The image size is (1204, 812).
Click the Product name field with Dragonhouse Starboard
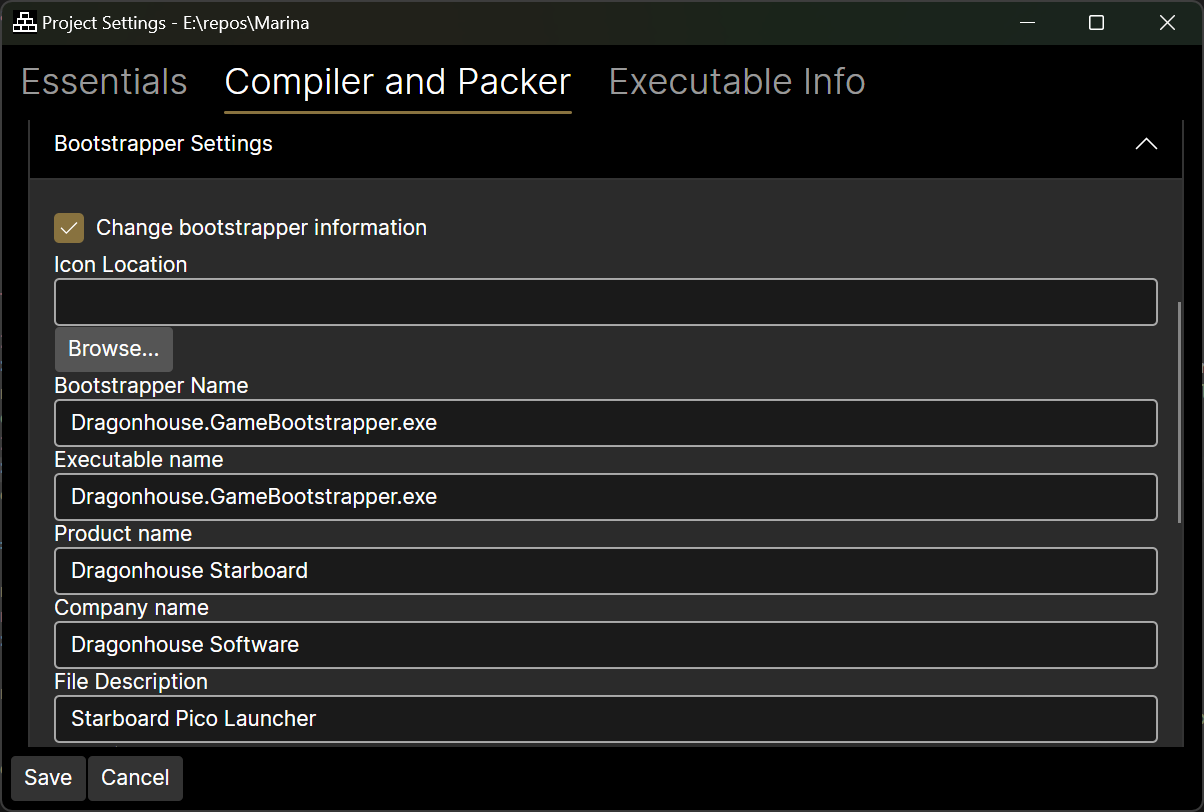tap(605, 571)
